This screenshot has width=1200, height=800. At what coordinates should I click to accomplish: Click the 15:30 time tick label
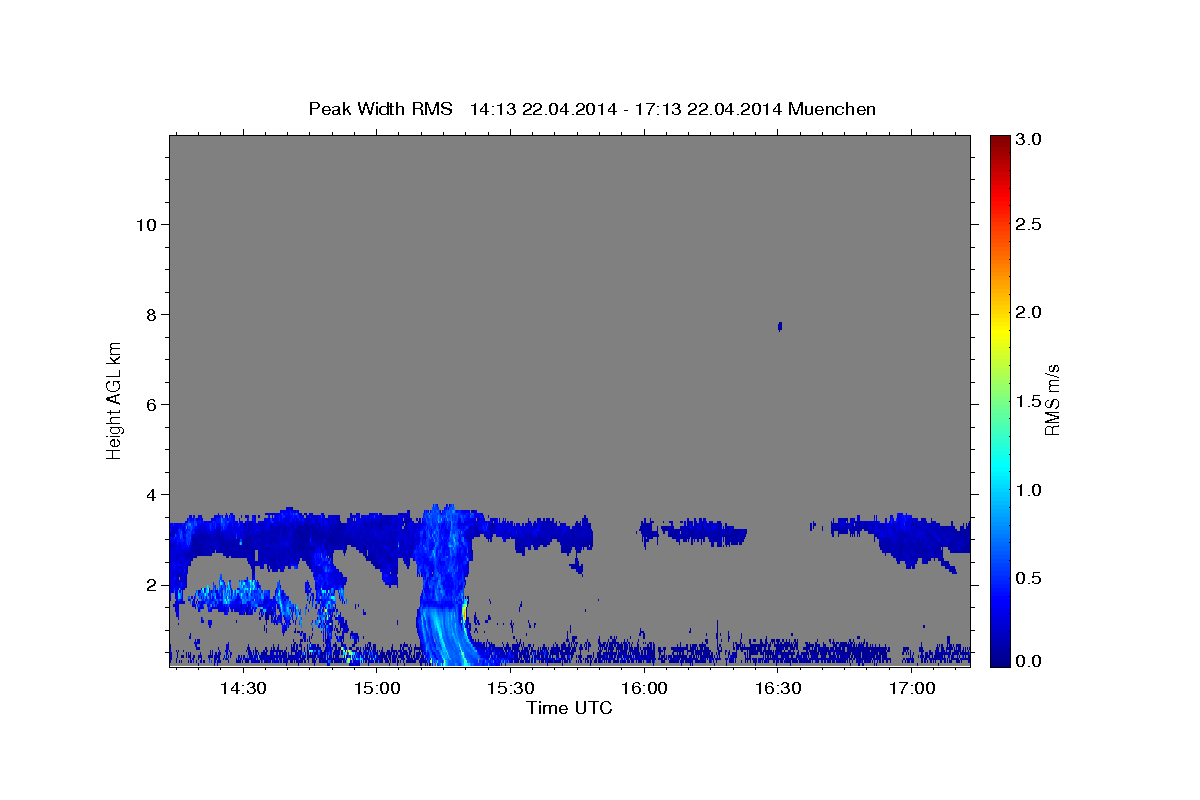click(x=510, y=688)
